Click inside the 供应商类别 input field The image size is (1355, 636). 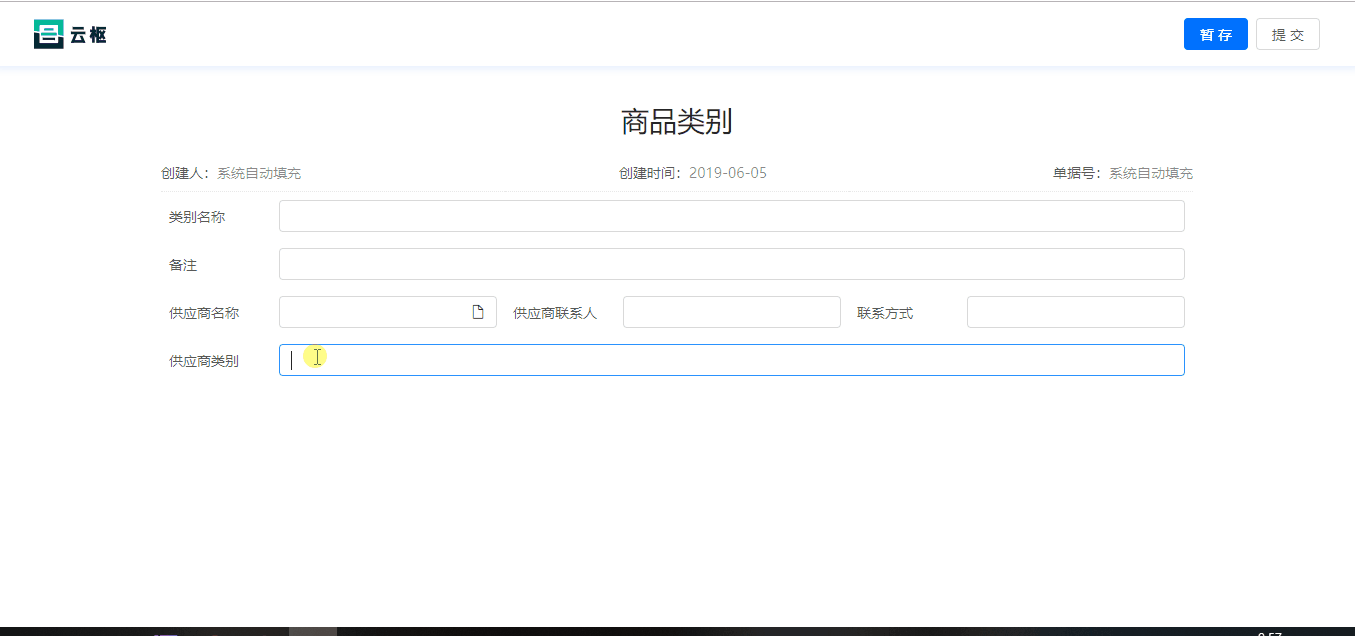[x=731, y=360]
